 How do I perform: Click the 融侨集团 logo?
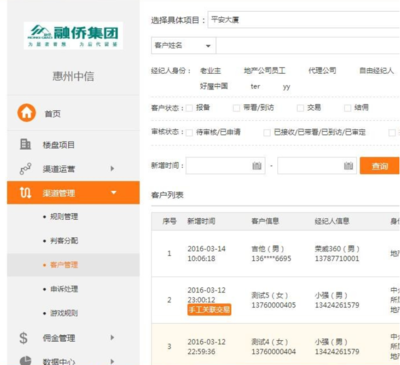(73, 36)
